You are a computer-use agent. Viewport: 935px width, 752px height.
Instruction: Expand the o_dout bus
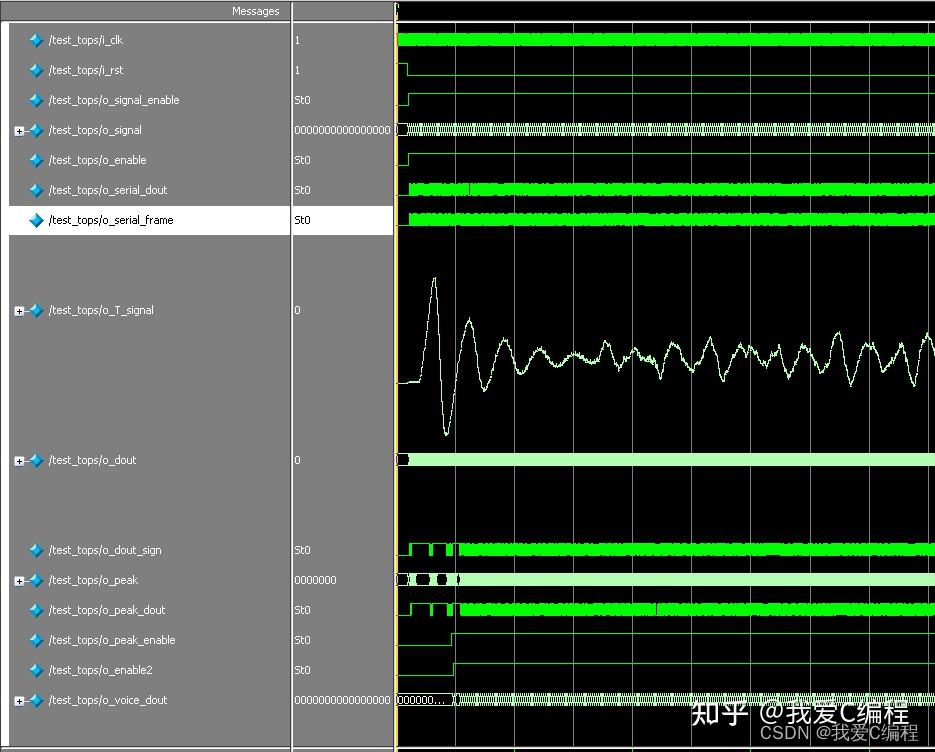(19, 461)
